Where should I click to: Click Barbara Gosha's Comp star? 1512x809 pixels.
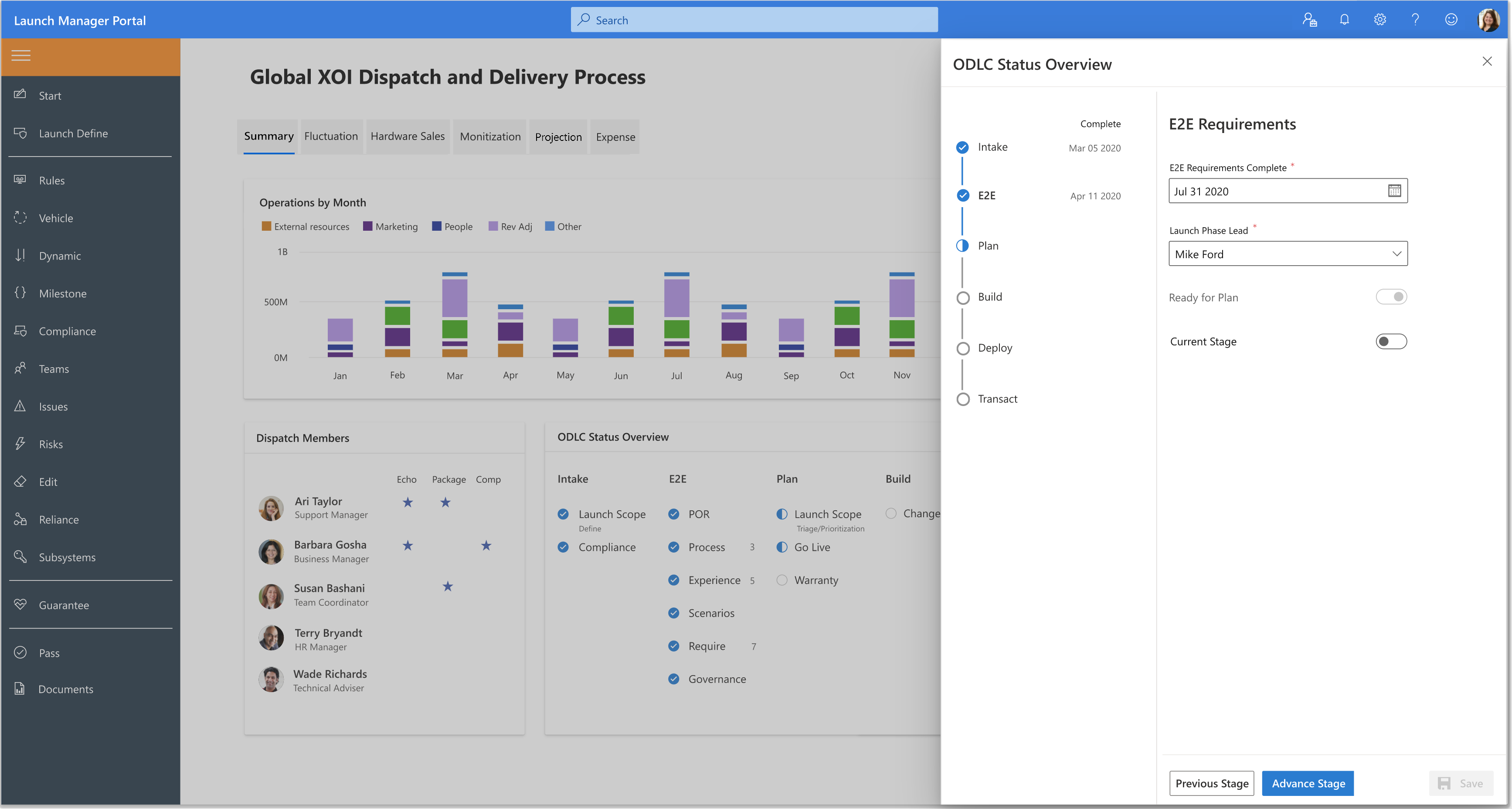pyautogui.click(x=486, y=546)
